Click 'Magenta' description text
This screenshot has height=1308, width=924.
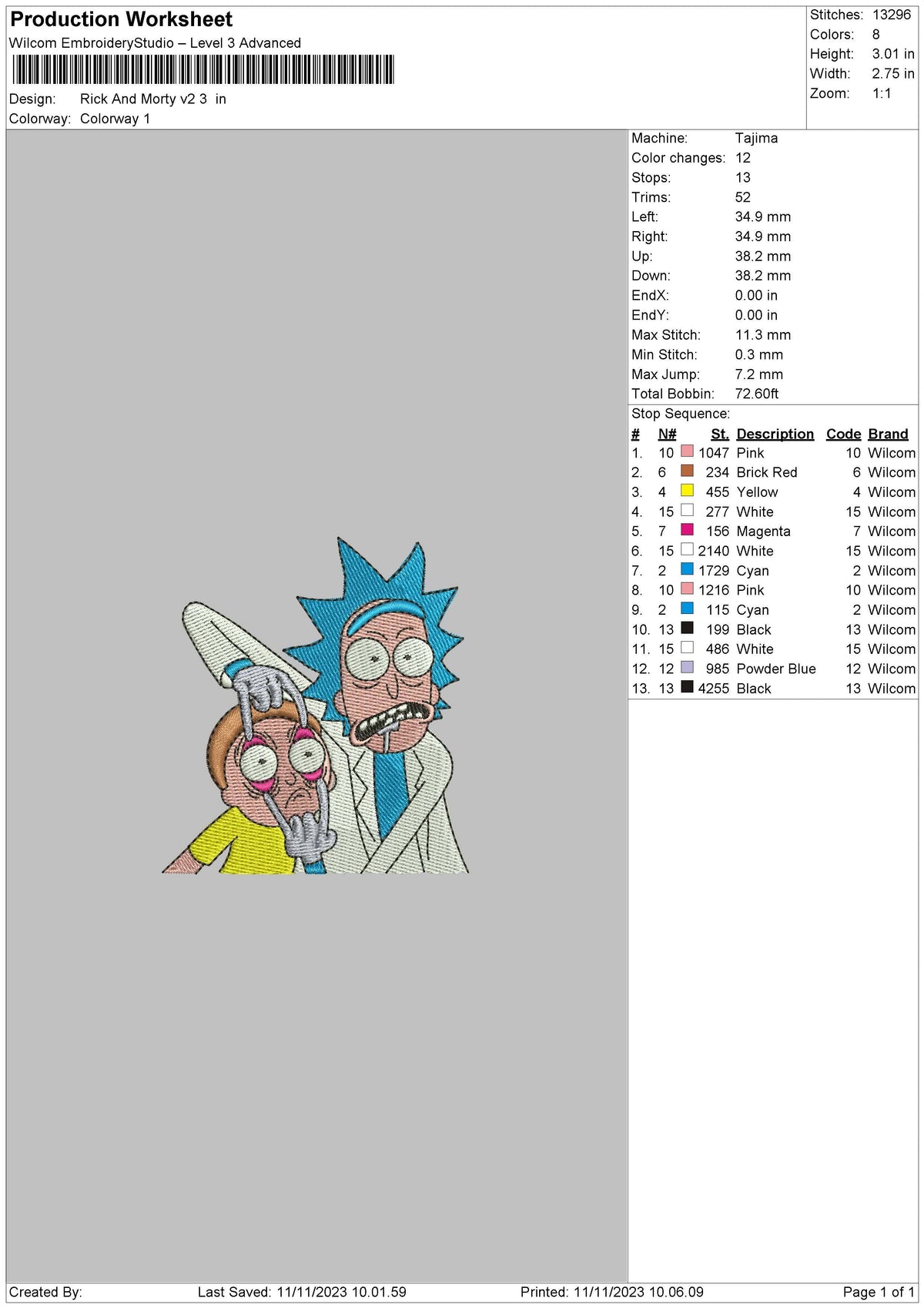click(763, 532)
